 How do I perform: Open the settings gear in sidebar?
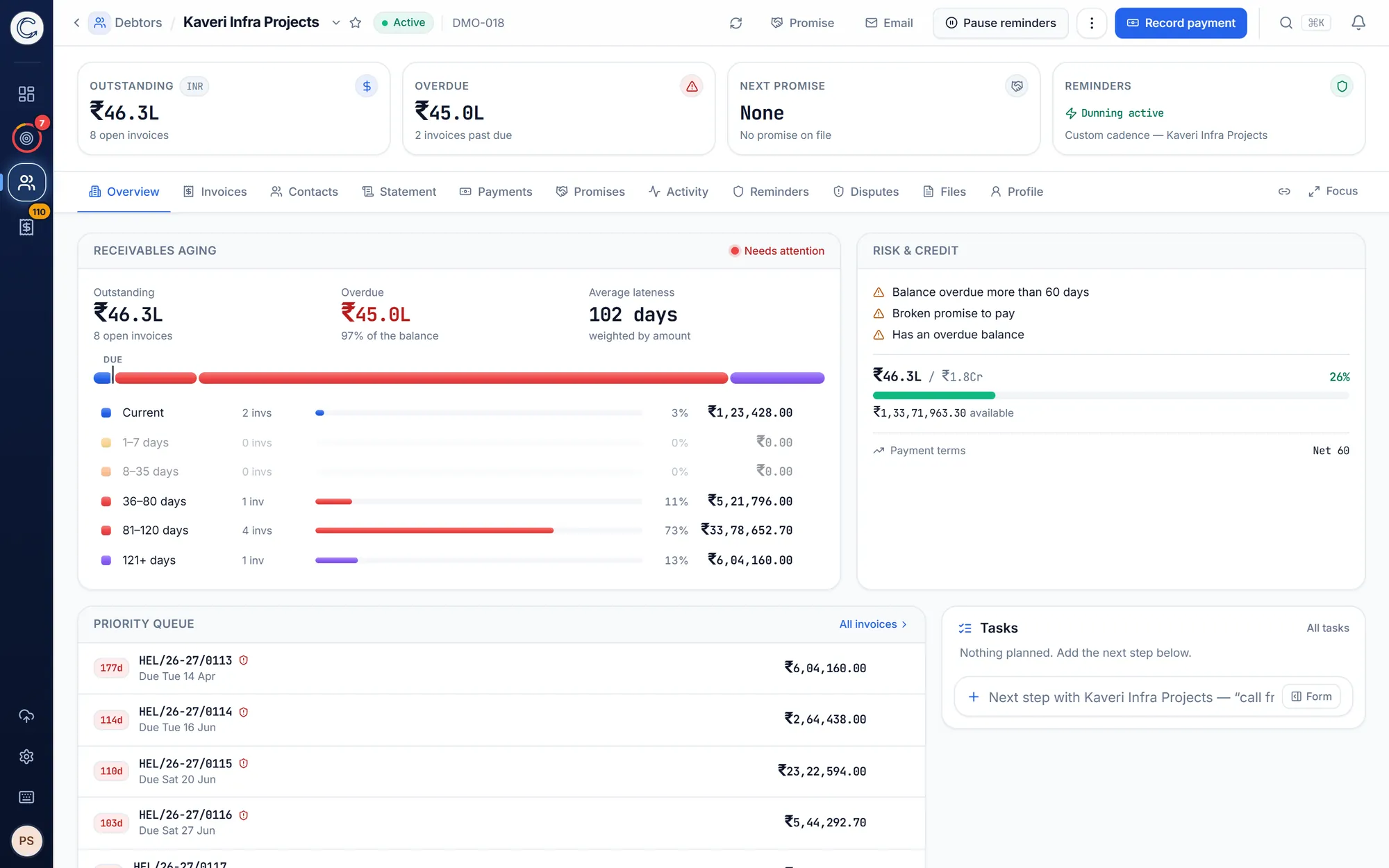[26, 756]
